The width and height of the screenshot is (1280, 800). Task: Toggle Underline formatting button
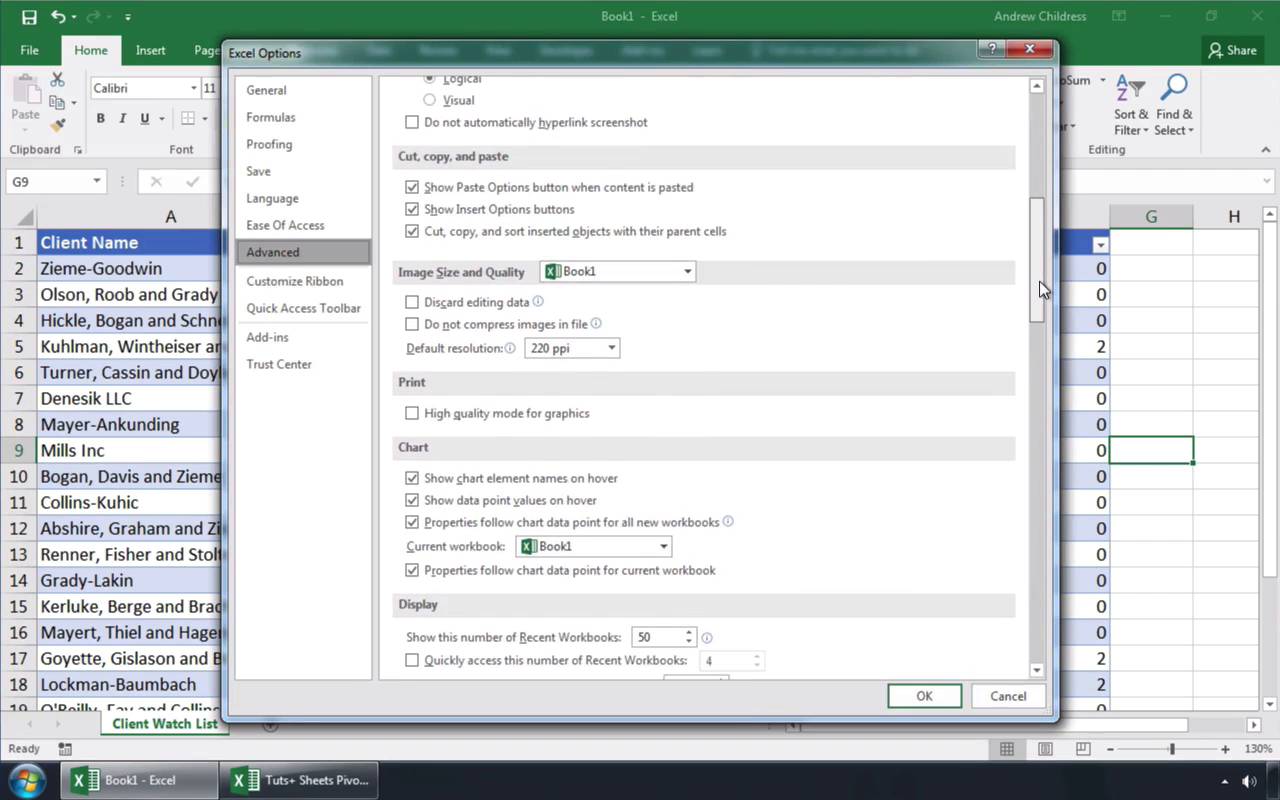(145, 119)
